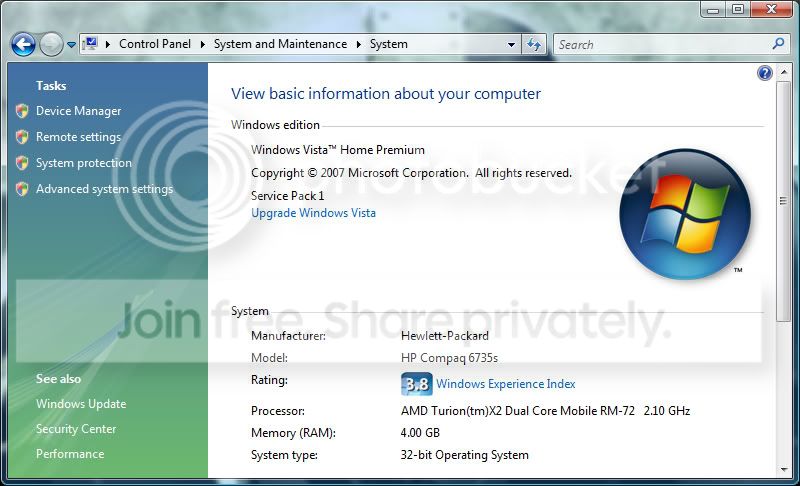Select the System breadcrumb
Viewport: 800px width, 486px height.
388,44
